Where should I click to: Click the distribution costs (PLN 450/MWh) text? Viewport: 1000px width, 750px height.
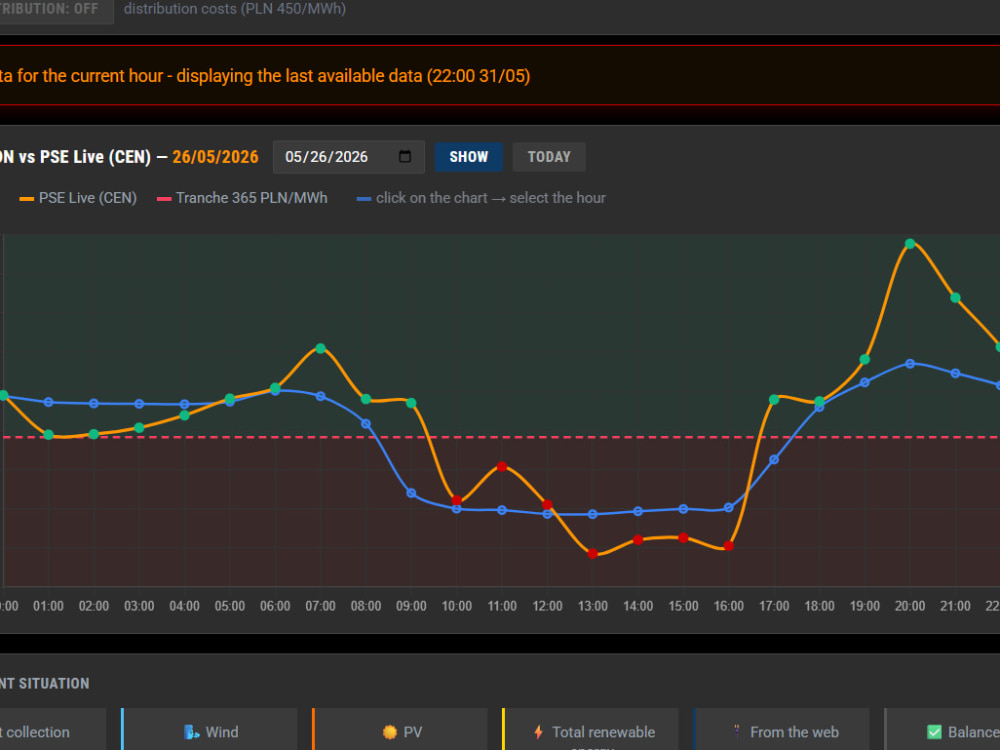click(235, 9)
